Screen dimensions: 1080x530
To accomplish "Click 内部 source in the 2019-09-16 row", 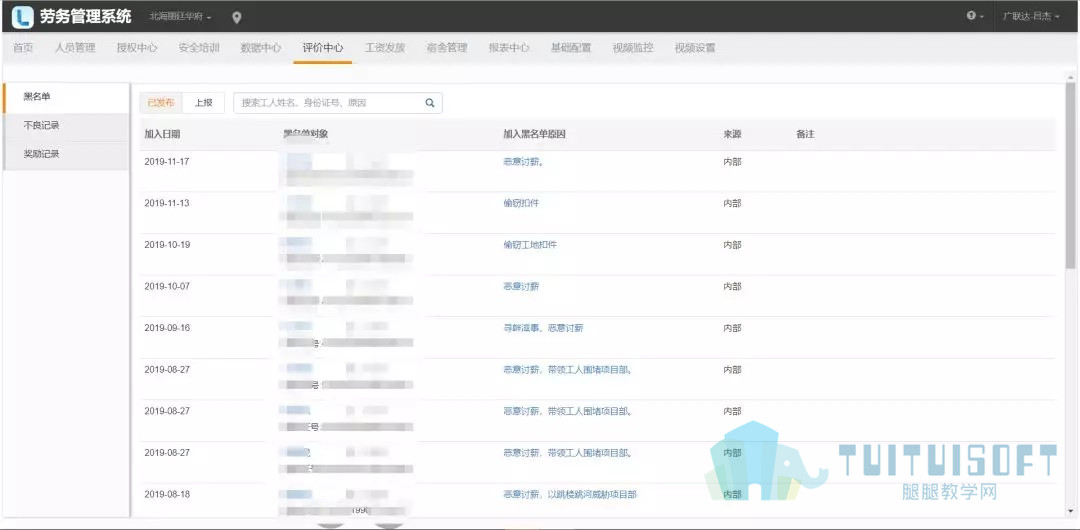I will pyautogui.click(x=732, y=328).
